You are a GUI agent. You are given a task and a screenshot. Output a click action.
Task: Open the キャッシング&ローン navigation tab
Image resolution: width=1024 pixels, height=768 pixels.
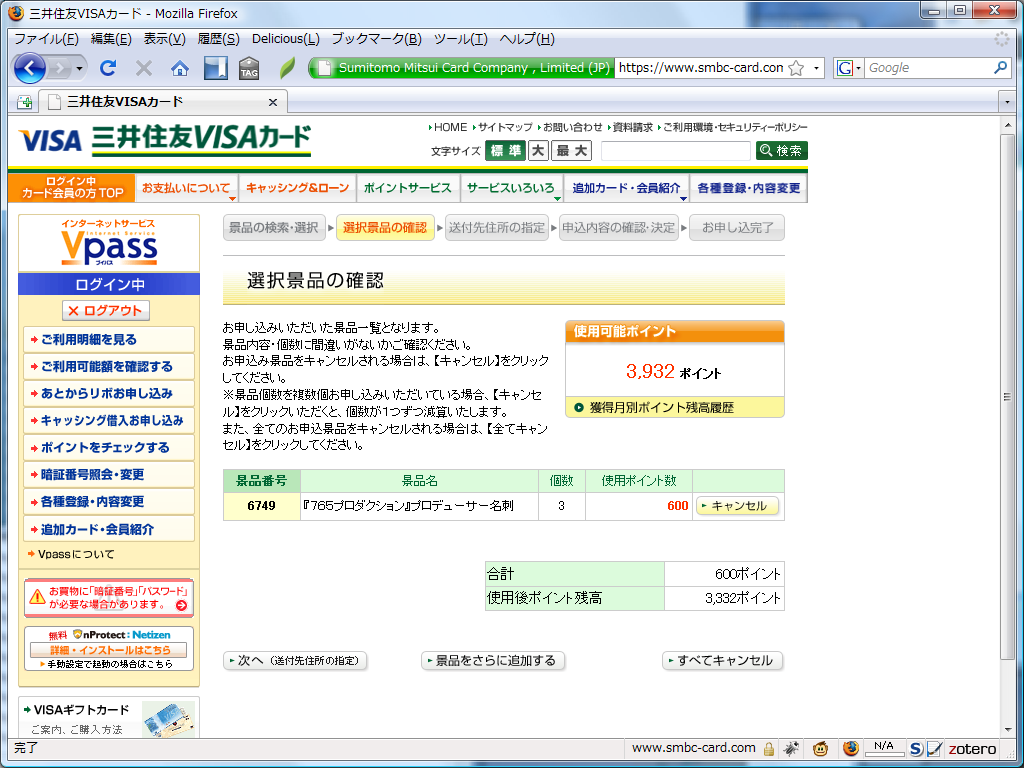(298, 188)
